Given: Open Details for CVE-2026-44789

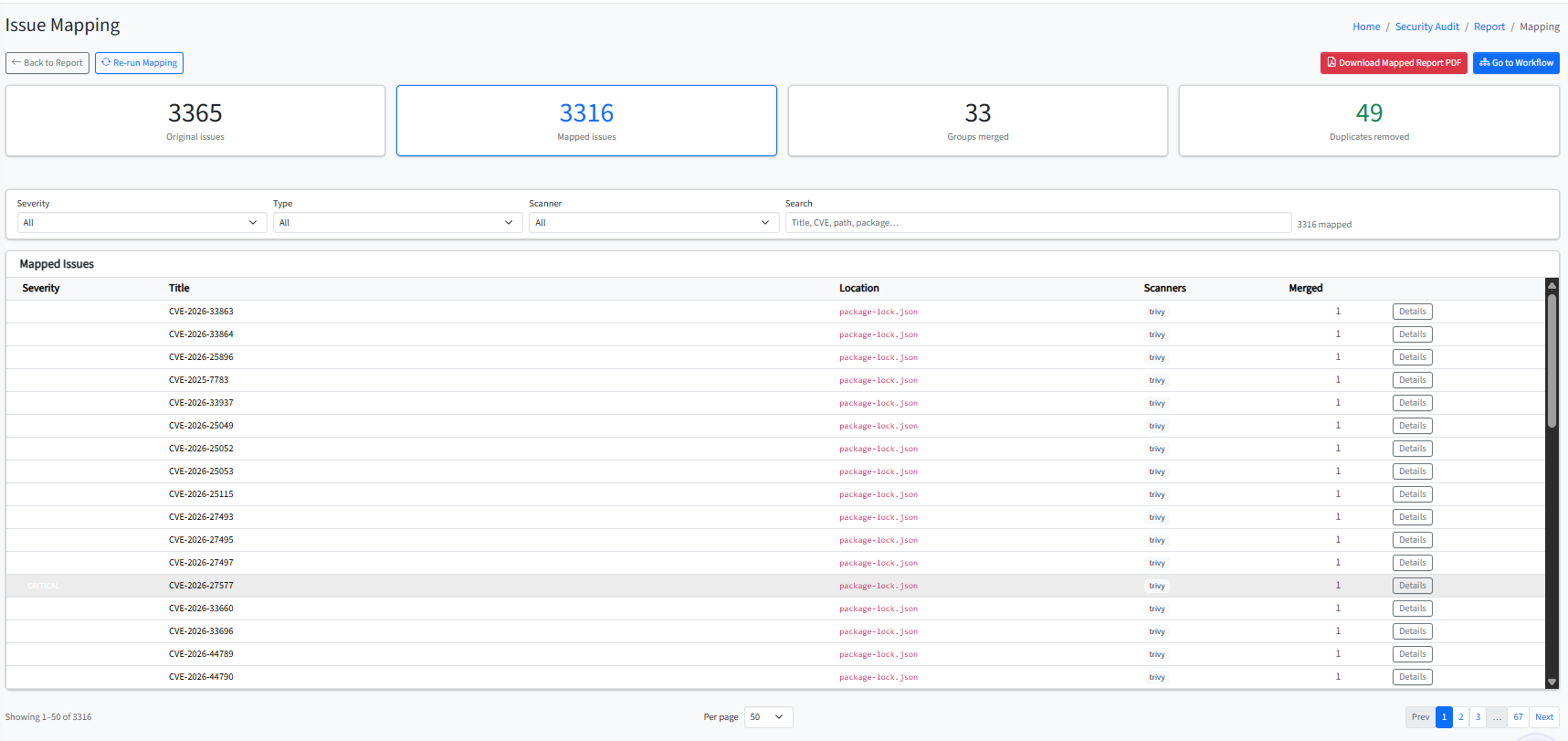Looking at the screenshot, I should [1413, 654].
